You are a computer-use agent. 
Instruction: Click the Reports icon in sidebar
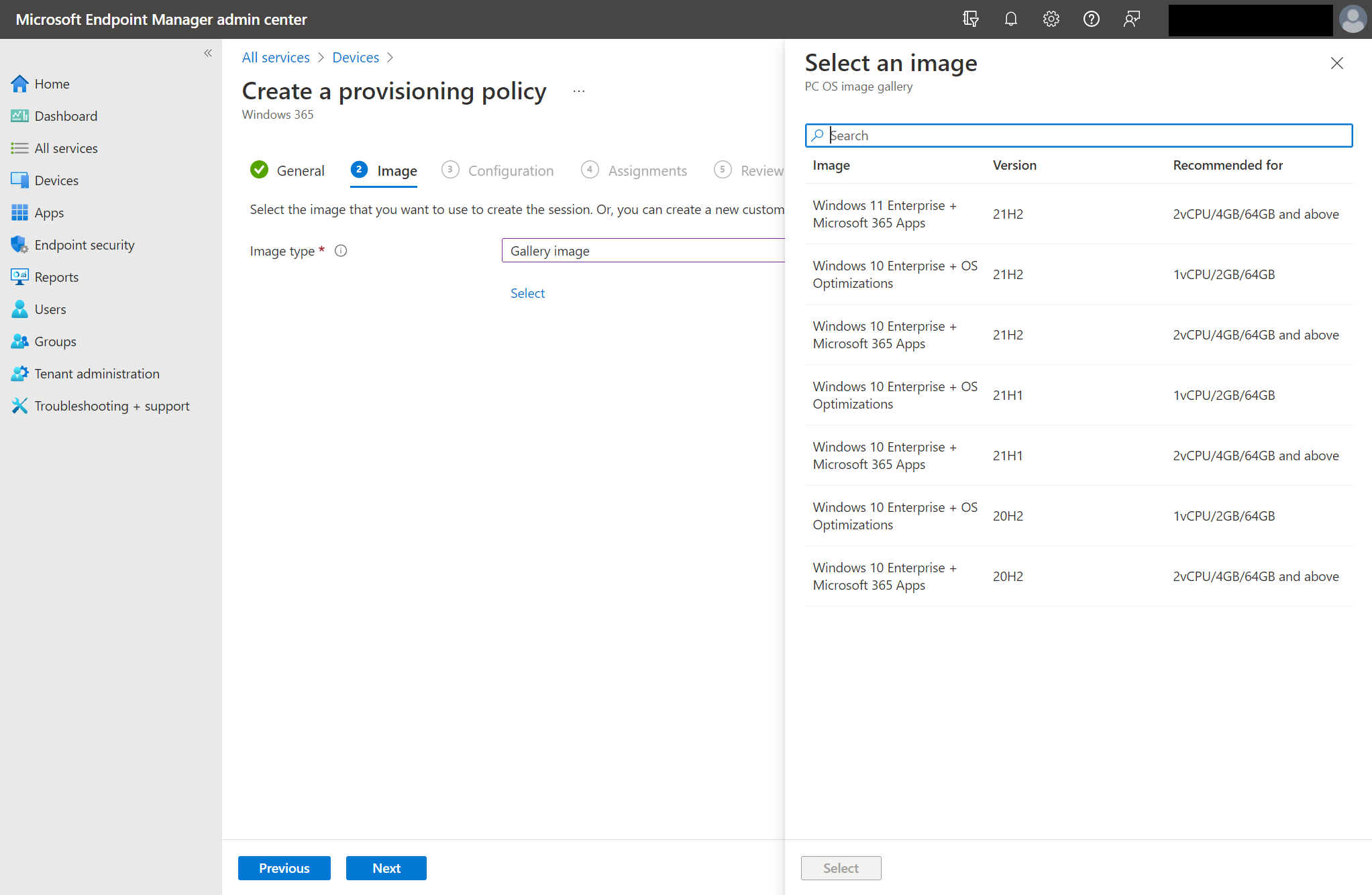pyautogui.click(x=19, y=277)
